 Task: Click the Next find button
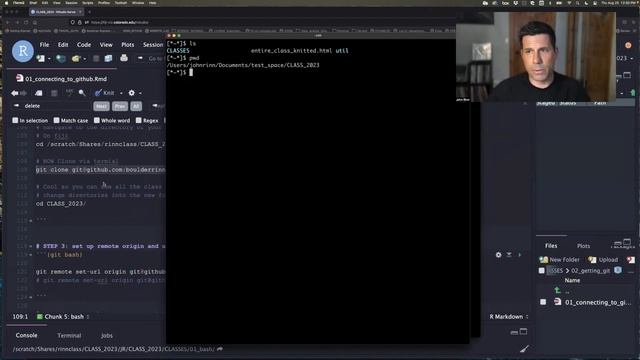pos(101,106)
